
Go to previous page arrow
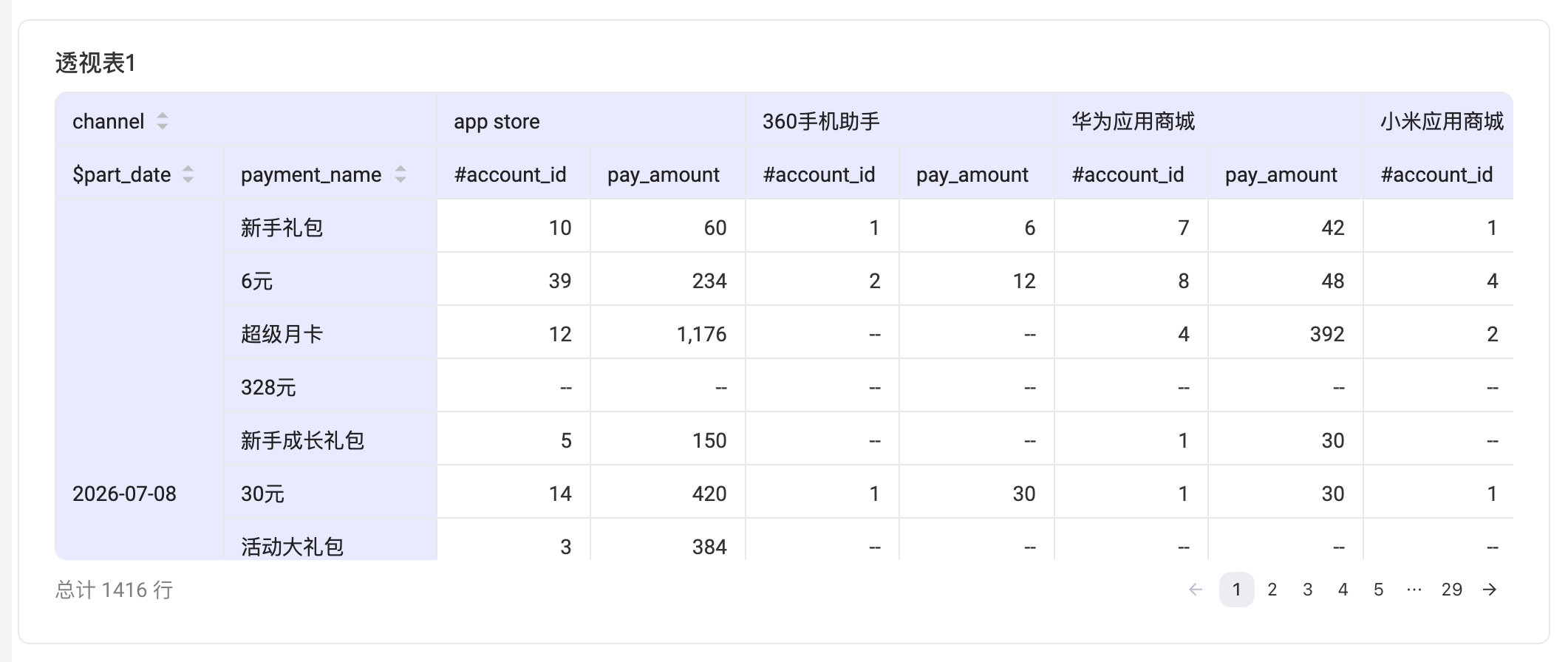click(x=1196, y=590)
